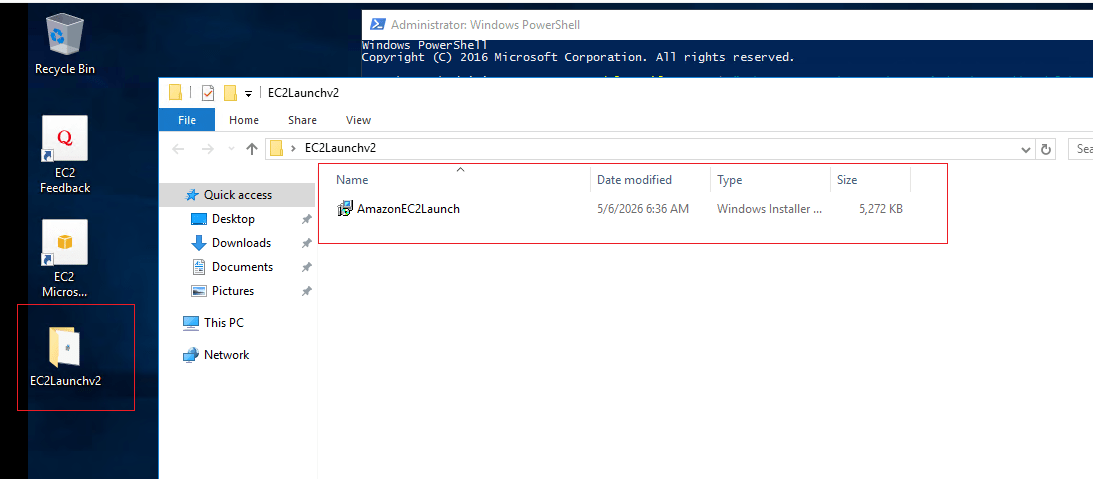The width and height of the screenshot is (1093, 479).
Task: Click the pin icon beside Downloads
Action: click(x=306, y=243)
